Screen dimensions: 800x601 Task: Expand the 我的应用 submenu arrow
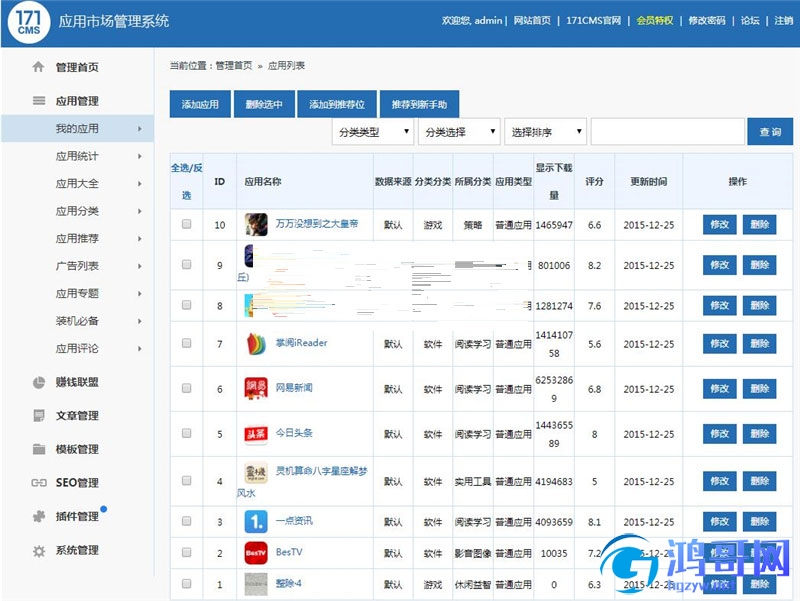139,129
